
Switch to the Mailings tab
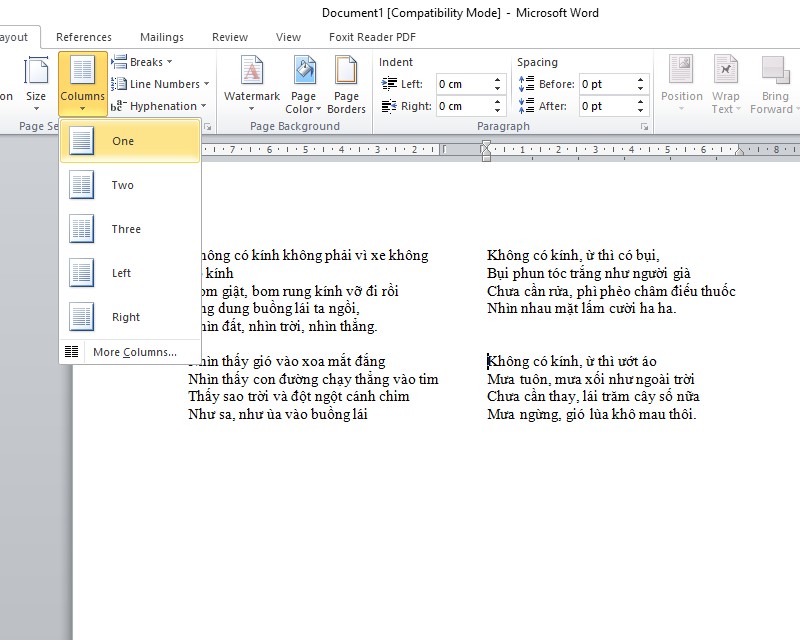162,37
